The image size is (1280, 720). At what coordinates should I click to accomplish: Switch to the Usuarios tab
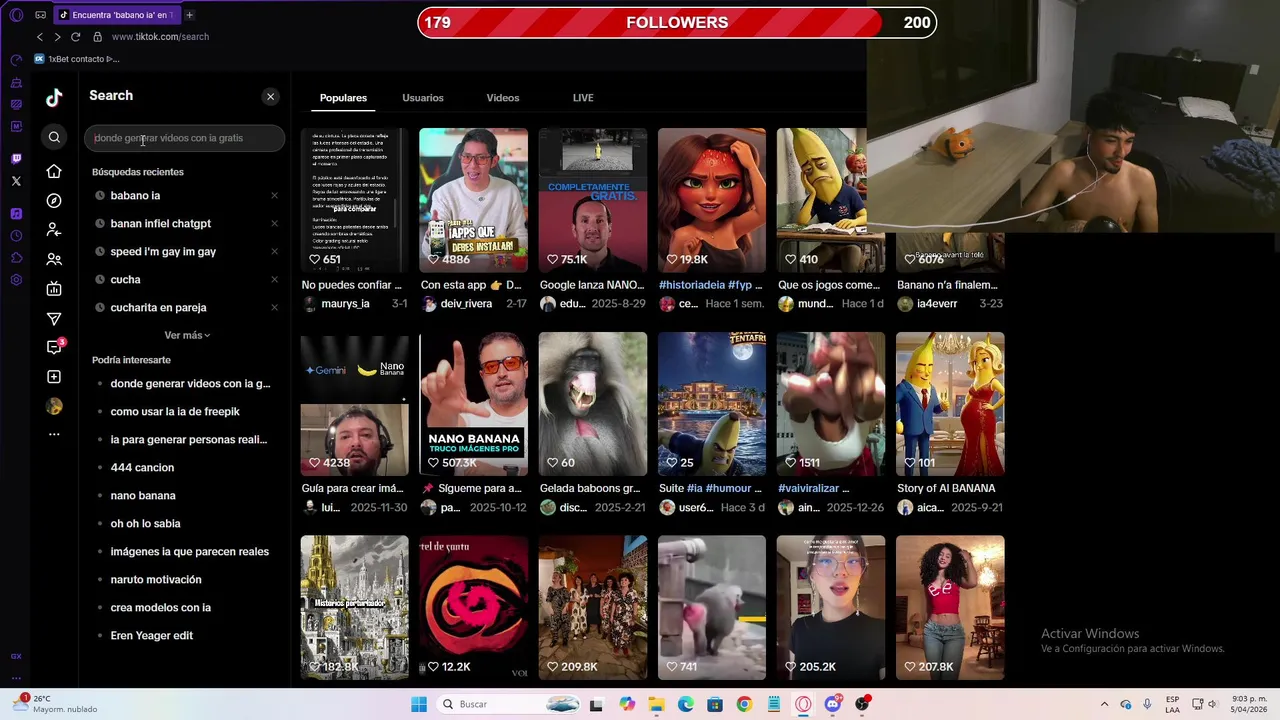[423, 98]
